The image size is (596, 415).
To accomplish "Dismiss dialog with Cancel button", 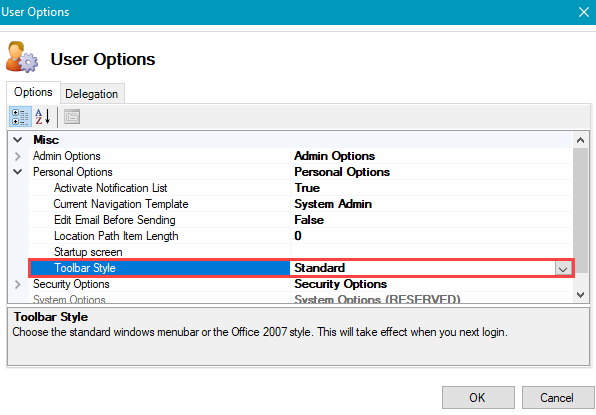I will (557, 398).
